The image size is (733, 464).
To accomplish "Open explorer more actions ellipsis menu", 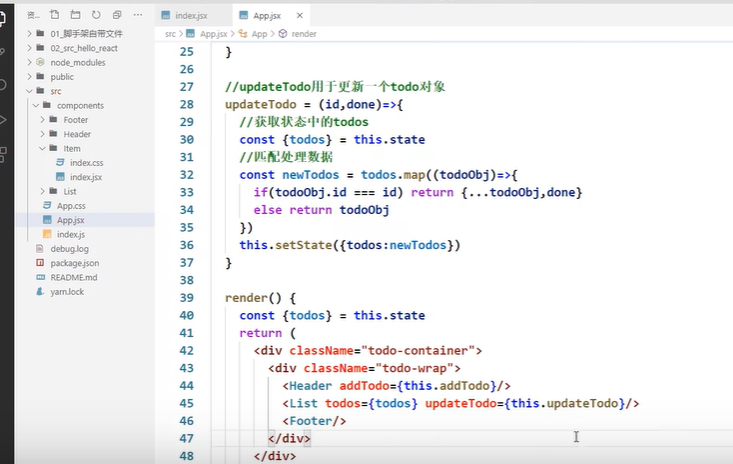I will pos(138,15).
